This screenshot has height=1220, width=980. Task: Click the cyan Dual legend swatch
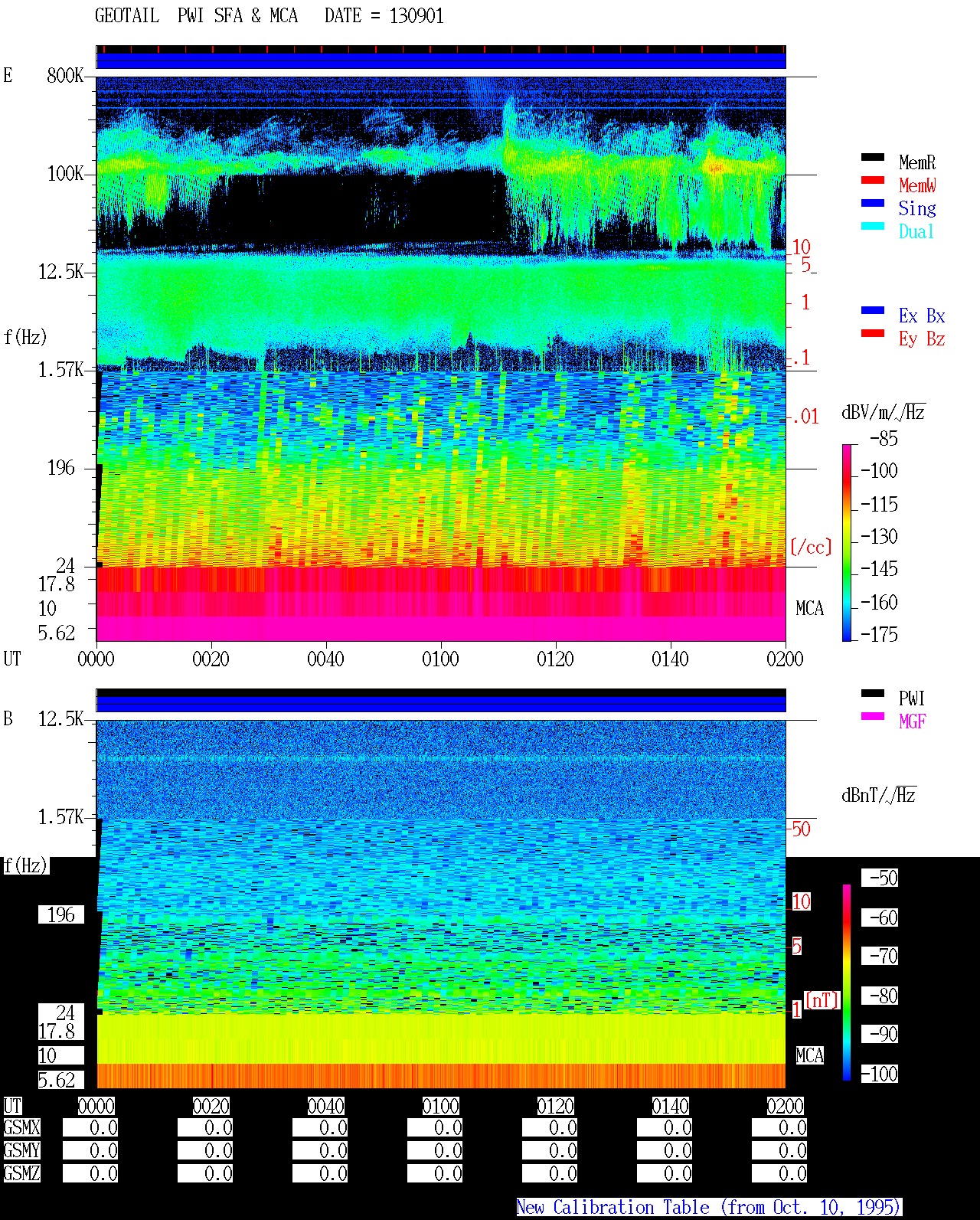pos(873,226)
